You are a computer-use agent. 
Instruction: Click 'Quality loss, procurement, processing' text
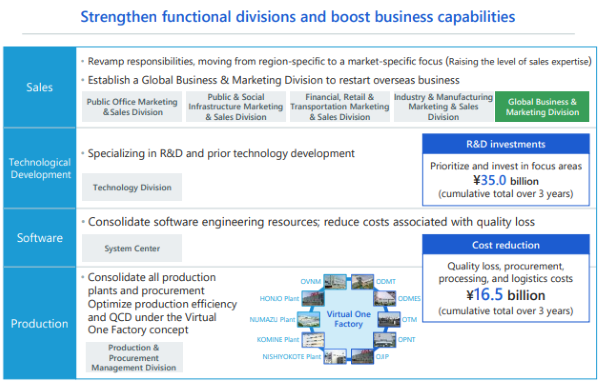click(x=505, y=272)
